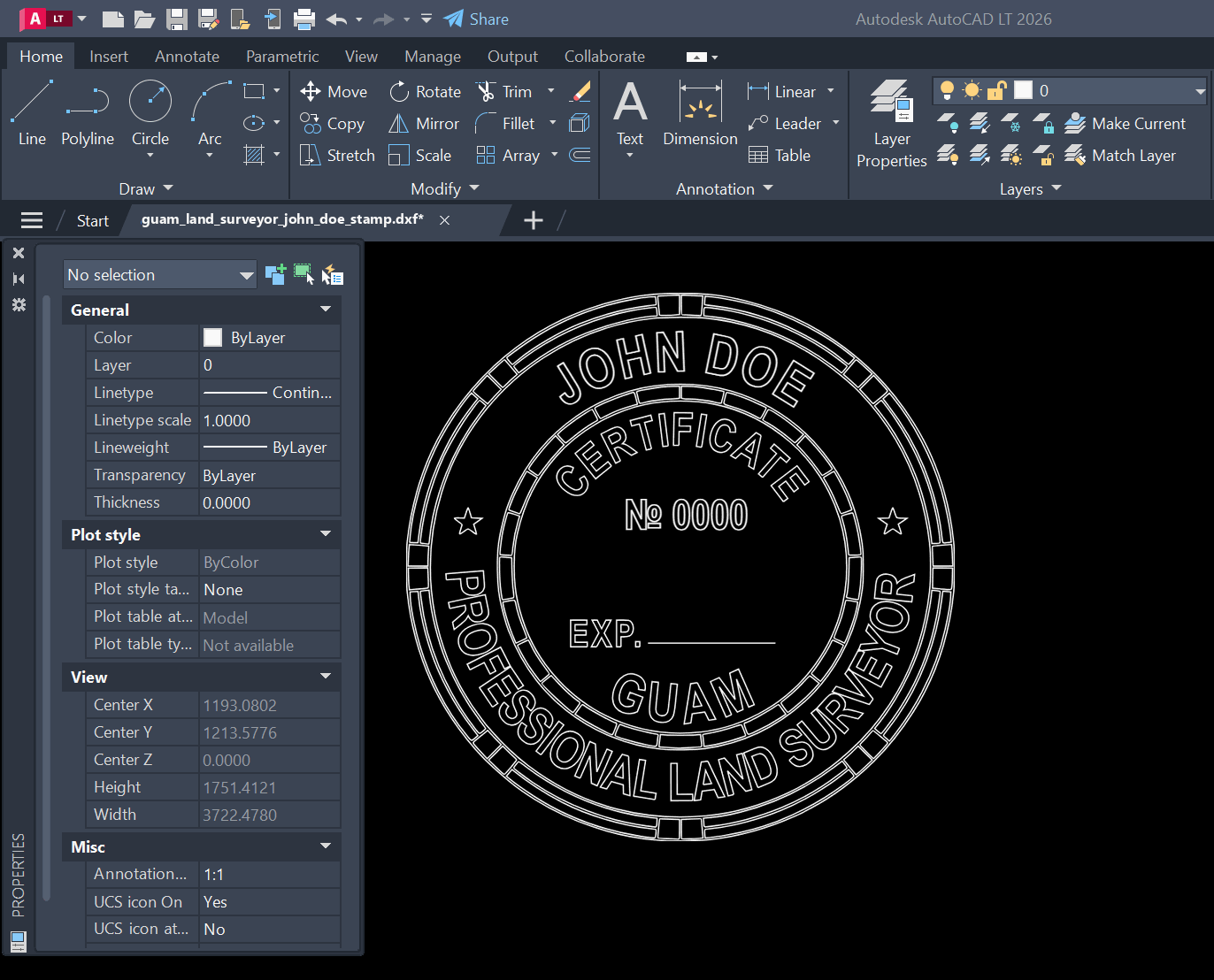Select the Arc tool
Screen dimensions: 1214x980
pyautogui.click(x=210, y=113)
